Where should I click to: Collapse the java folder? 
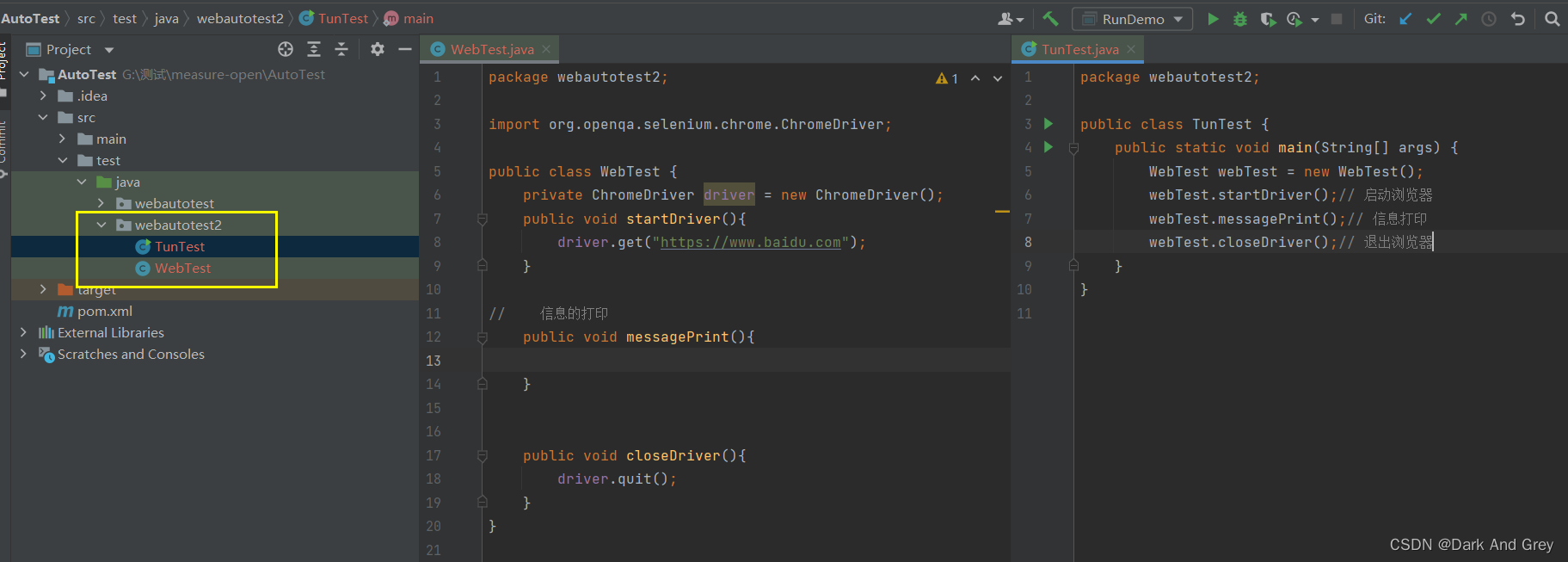[82, 182]
